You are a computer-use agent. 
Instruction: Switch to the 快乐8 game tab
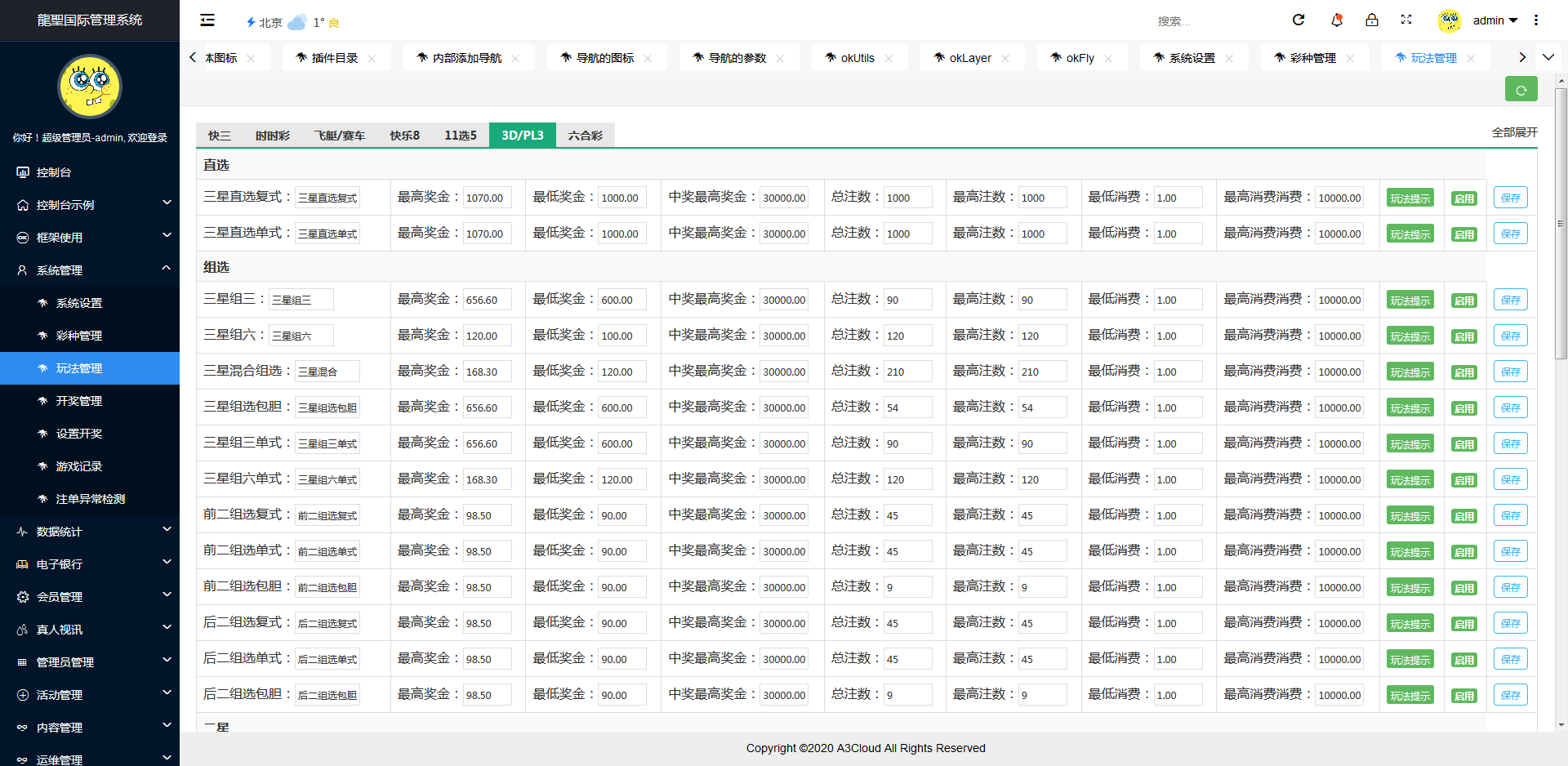pos(405,136)
